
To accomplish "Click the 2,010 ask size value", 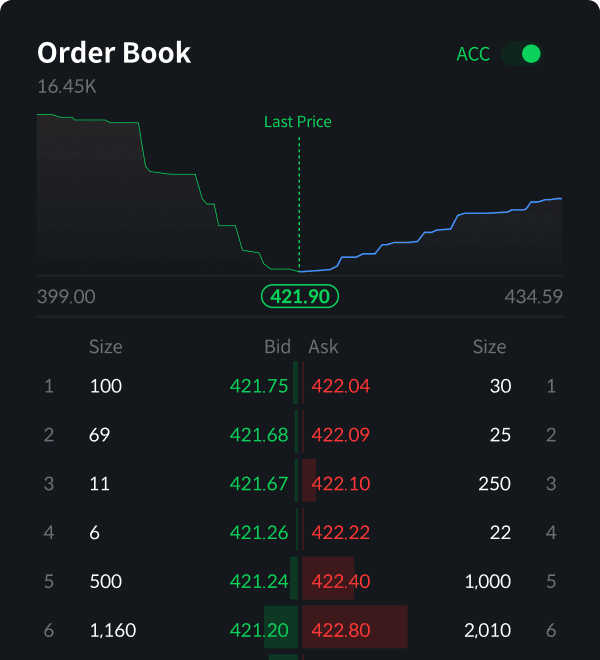I will click(488, 631).
